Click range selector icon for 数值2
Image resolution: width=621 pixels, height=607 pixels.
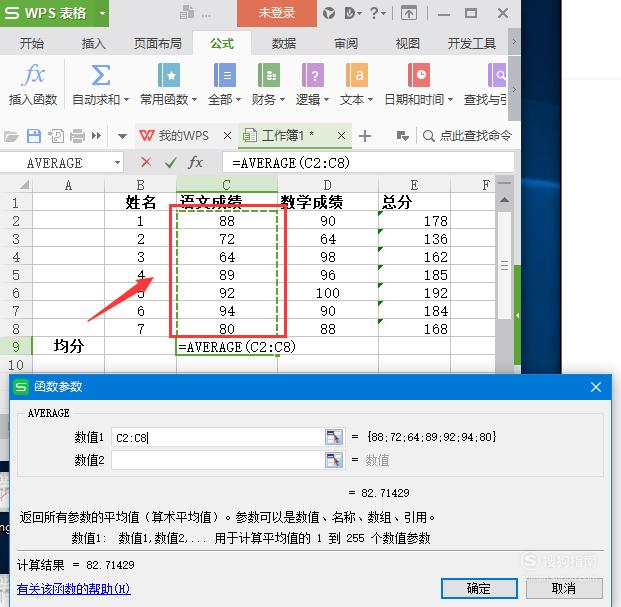[334, 460]
